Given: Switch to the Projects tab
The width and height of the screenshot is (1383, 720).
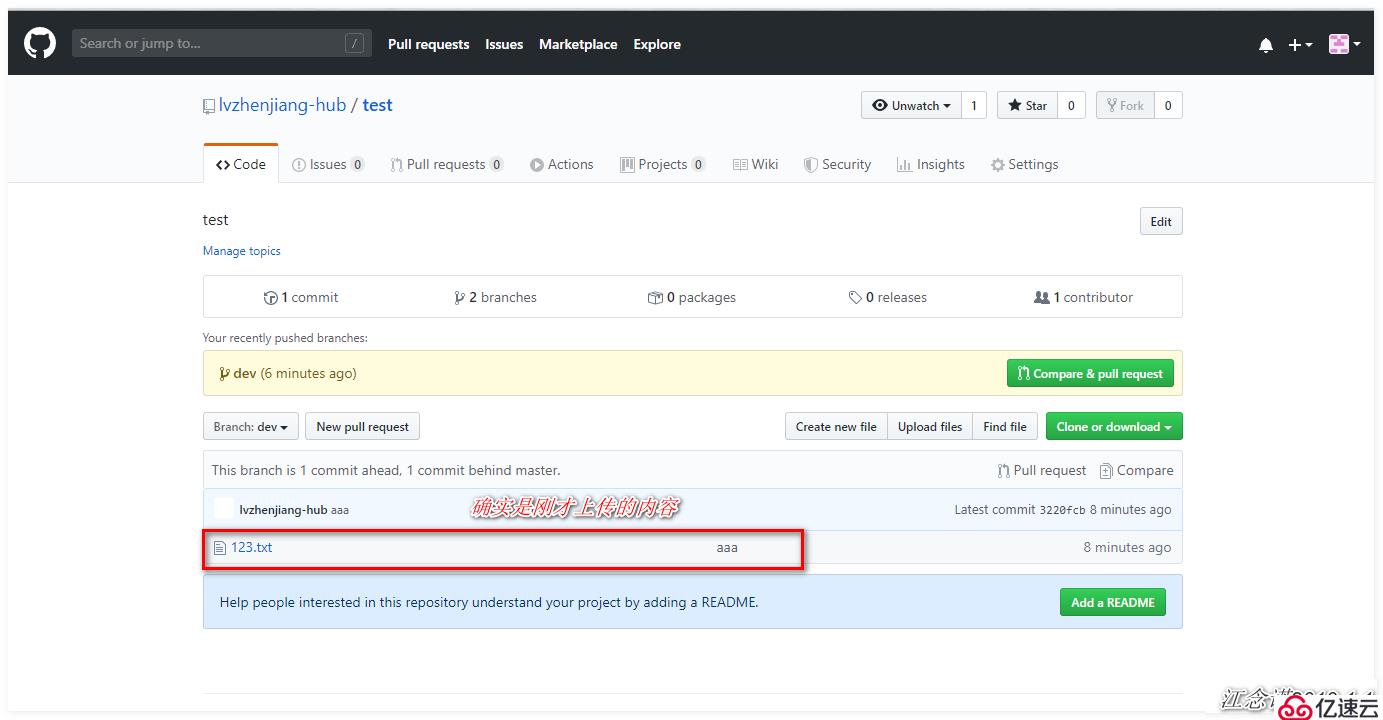Looking at the screenshot, I should coord(662,164).
